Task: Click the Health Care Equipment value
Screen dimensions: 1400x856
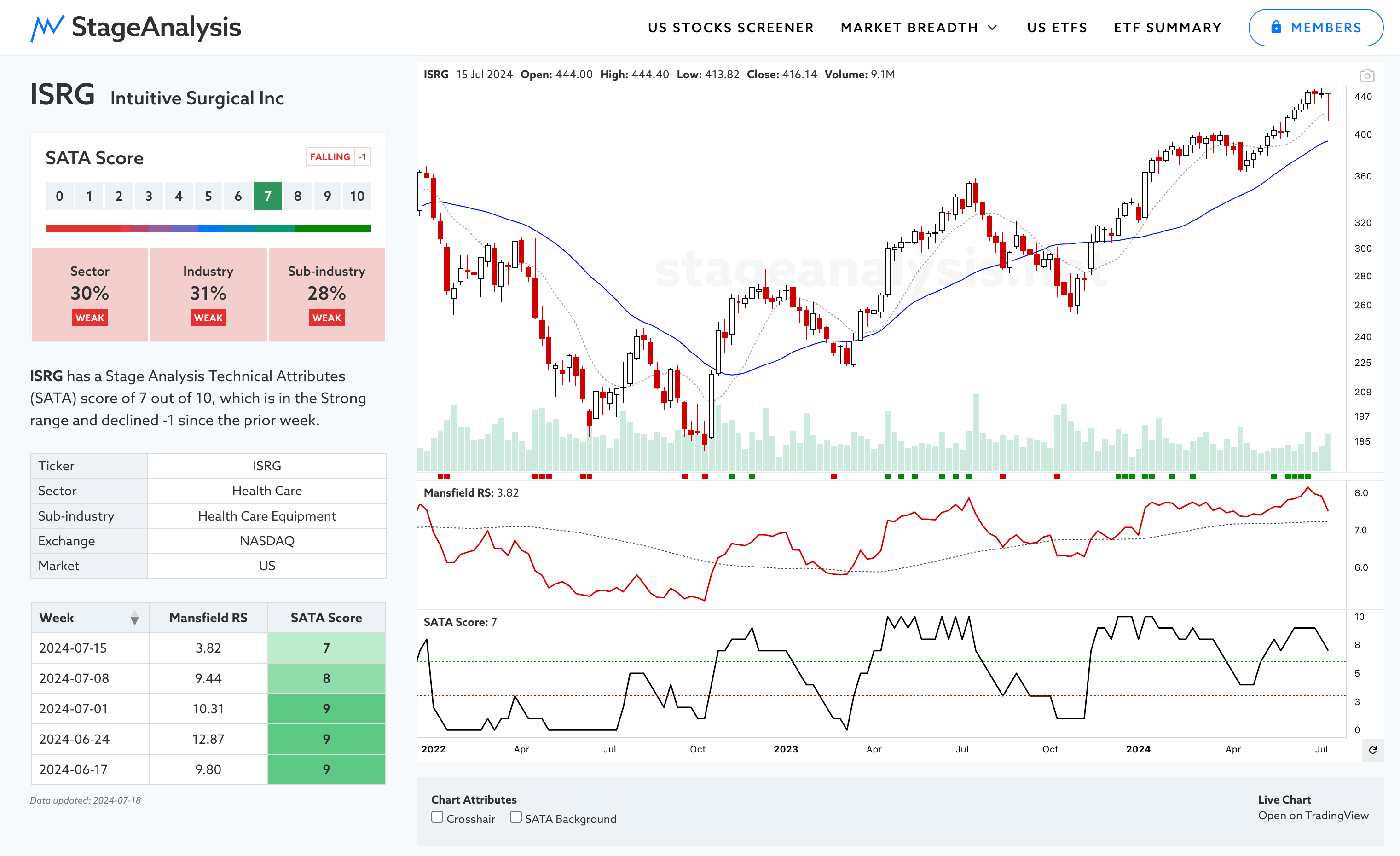Action: [267, 516]
